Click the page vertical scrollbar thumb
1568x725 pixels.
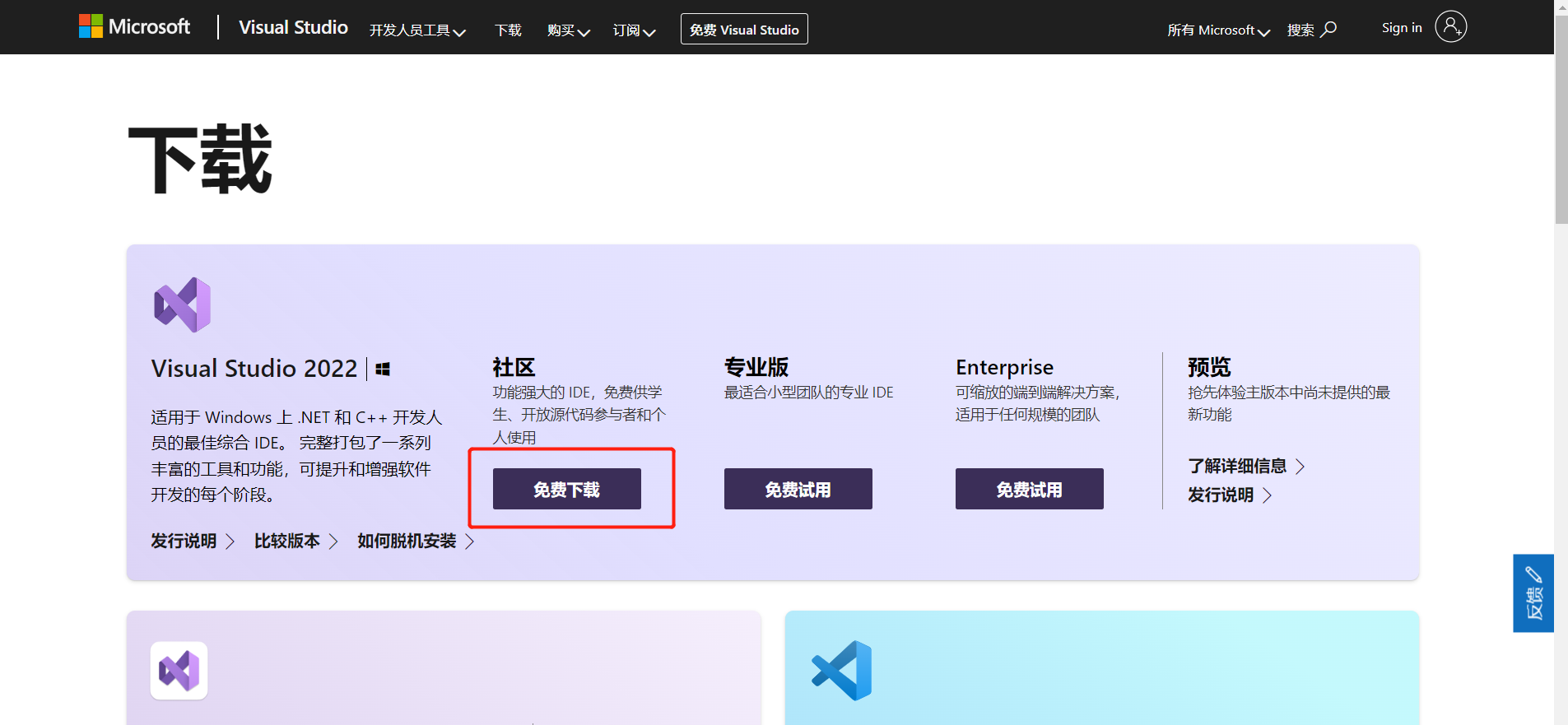[1561, 119]
